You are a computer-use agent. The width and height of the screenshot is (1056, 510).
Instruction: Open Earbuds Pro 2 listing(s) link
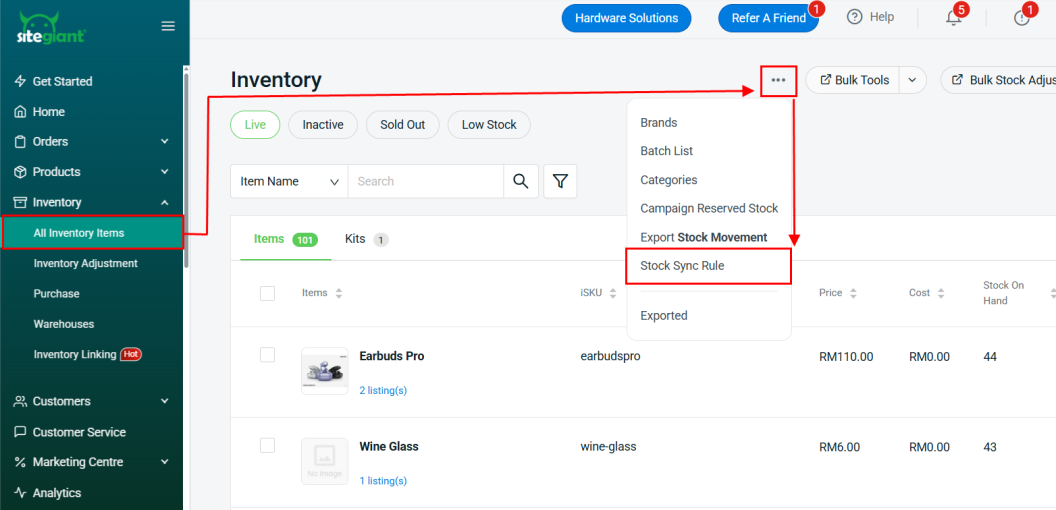click(x=383, y=390)
